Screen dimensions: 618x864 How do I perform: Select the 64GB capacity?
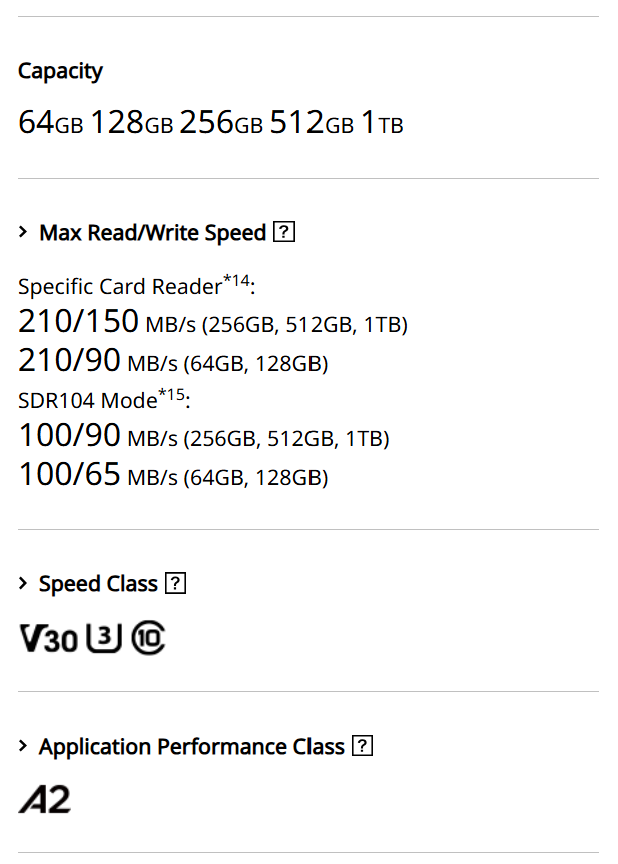50,123
